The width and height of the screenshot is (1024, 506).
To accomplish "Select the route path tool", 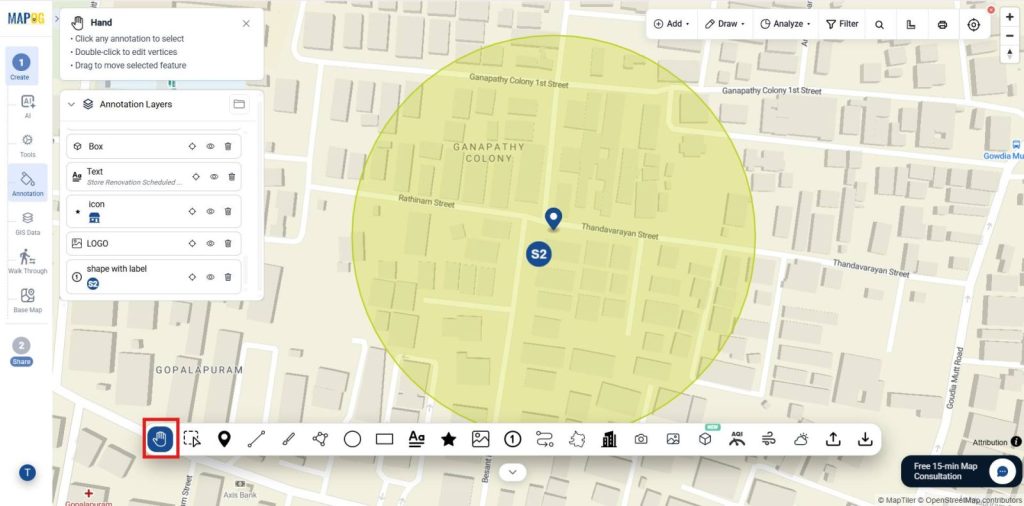I will point(544,439).
